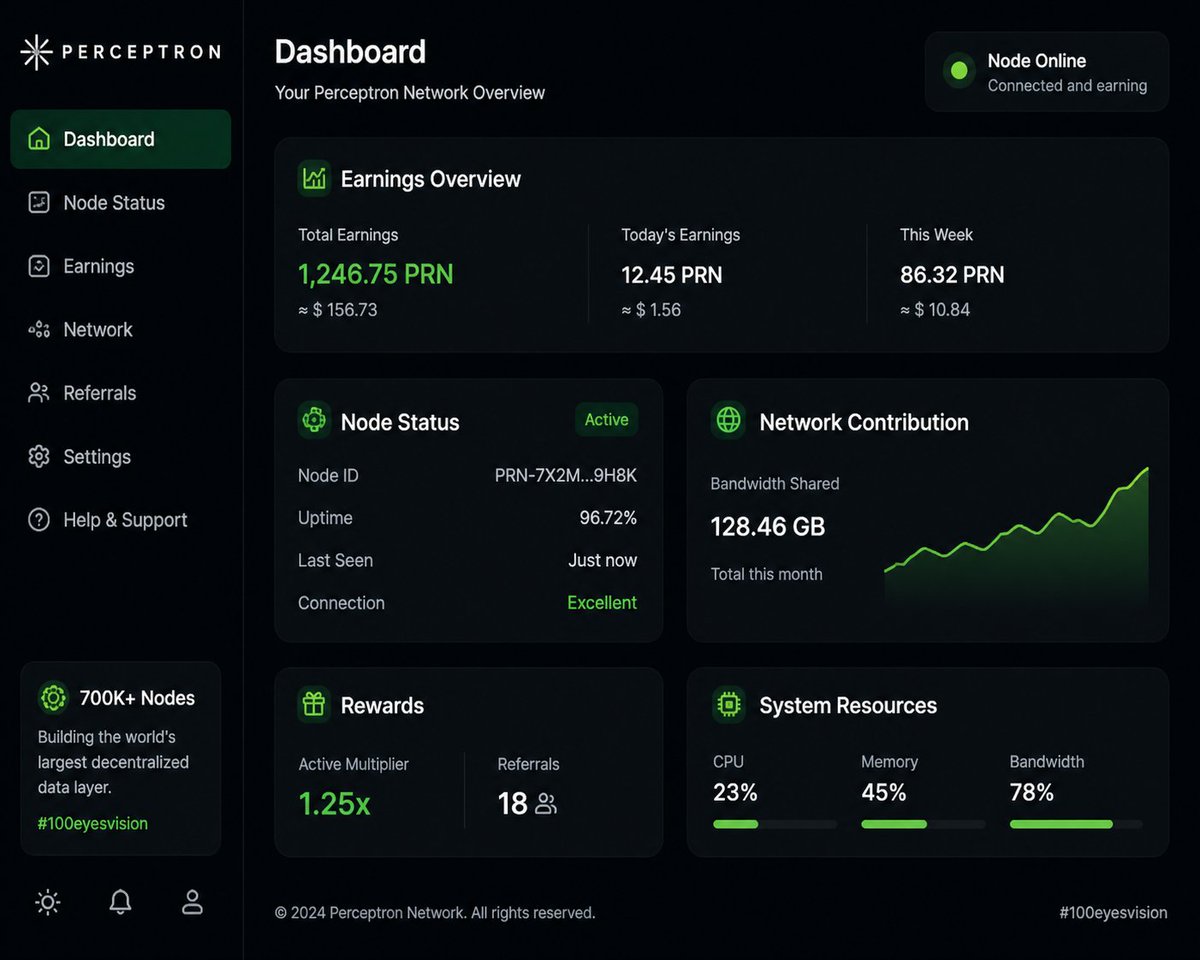Click the Bandwidth usage progress bar
The height and width of the screenshot is (960, 1200).
coord(1076,824)
